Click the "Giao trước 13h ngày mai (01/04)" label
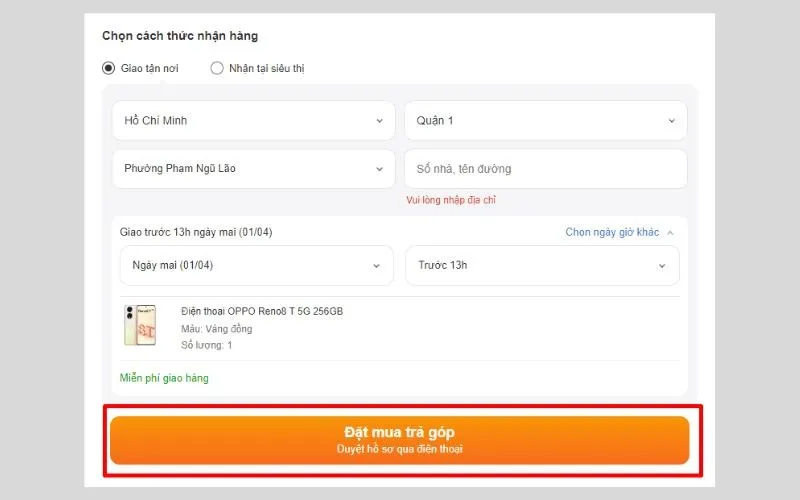The height and width of the screenshot is (500, 800). pyautogui.click(x=196, y=232)
